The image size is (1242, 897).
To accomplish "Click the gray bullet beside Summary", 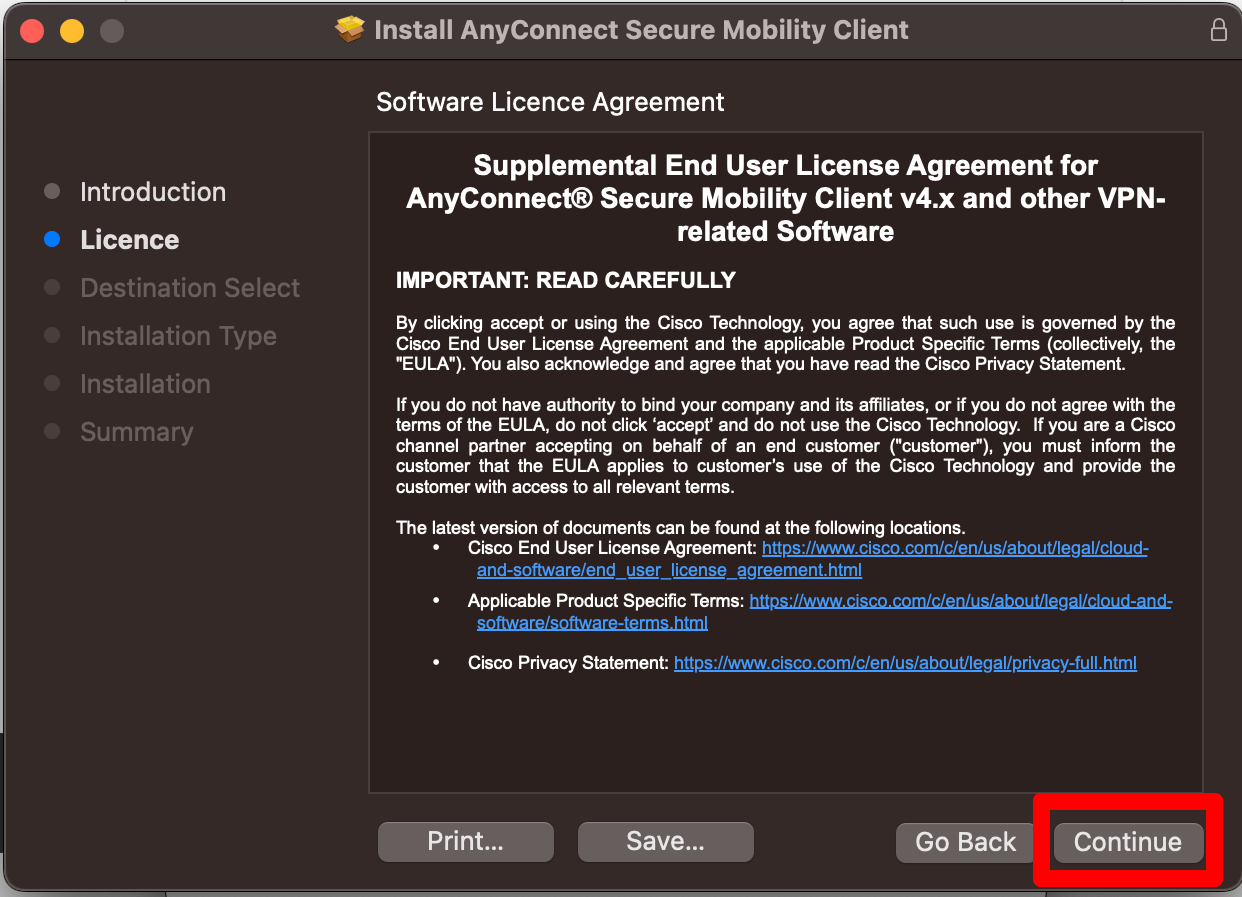I will (53, 431).
